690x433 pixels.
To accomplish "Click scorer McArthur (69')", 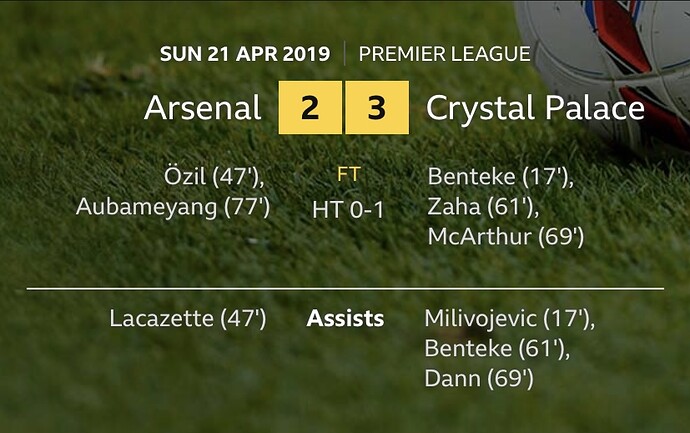I will [505, 237].
